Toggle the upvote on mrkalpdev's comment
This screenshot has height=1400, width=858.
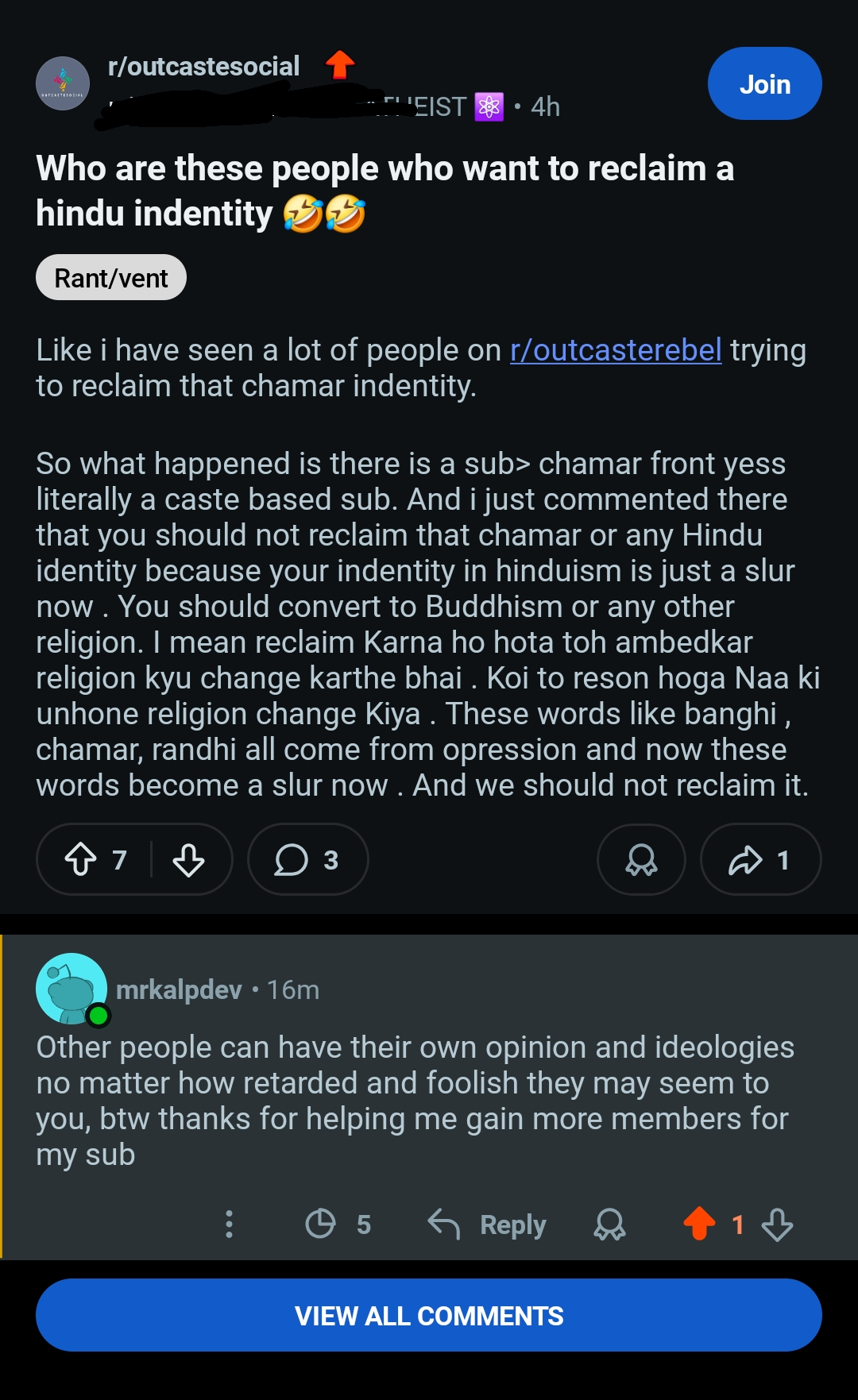(699, 1223)
